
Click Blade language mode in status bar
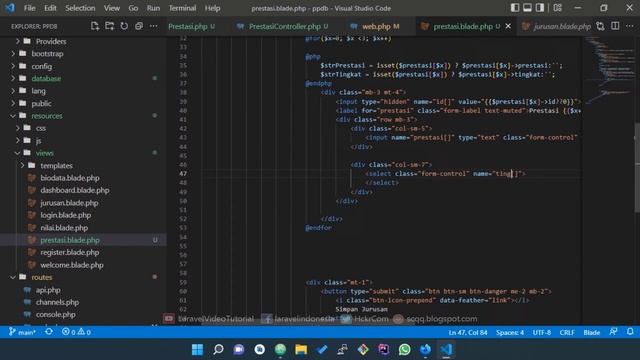(591, 333)
